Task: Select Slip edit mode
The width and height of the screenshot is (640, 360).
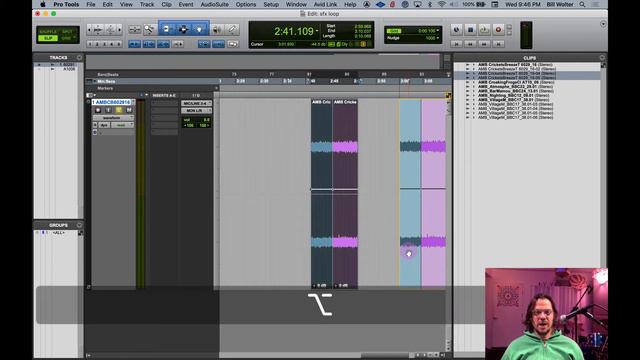Action: pyautogui.click(x=48, y=38)
